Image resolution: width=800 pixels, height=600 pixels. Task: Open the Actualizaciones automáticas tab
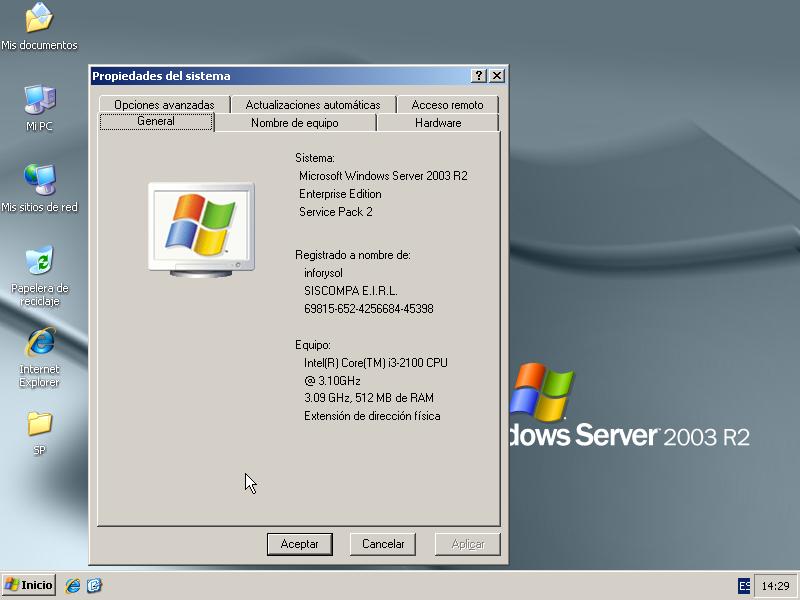click(x=313, y=105)
